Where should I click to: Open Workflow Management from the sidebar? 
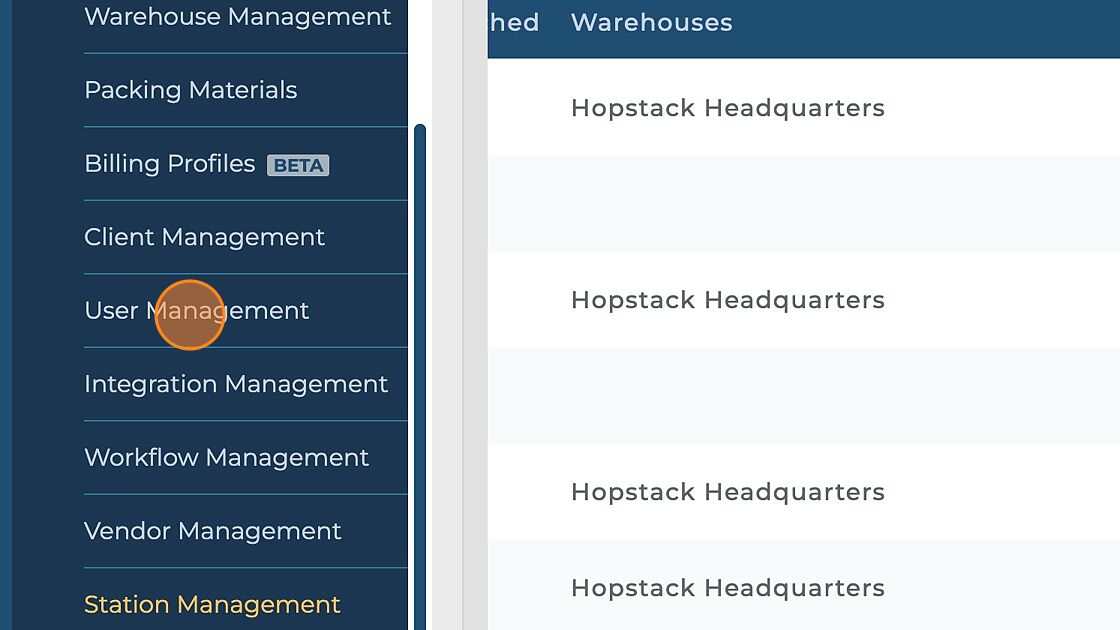[227, 458]
